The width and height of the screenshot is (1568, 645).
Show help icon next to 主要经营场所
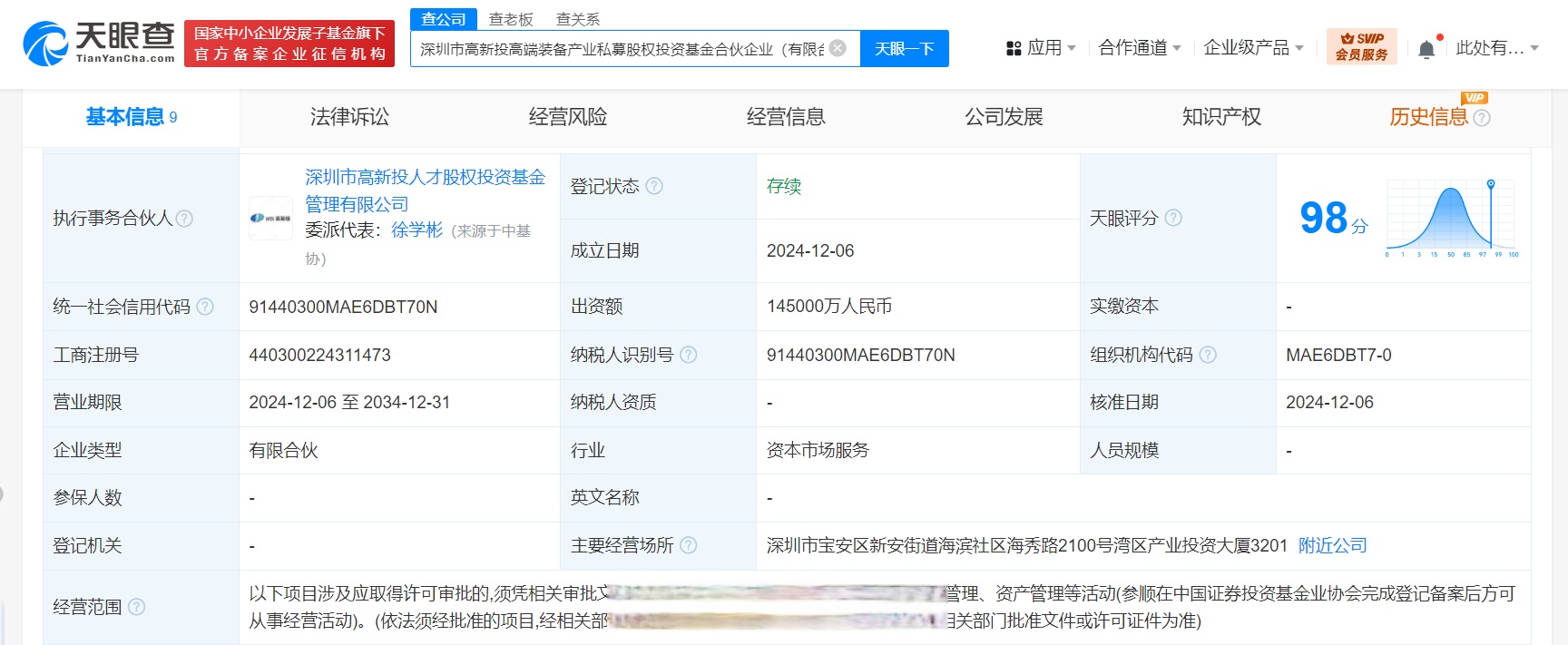(x=689, y=545)
